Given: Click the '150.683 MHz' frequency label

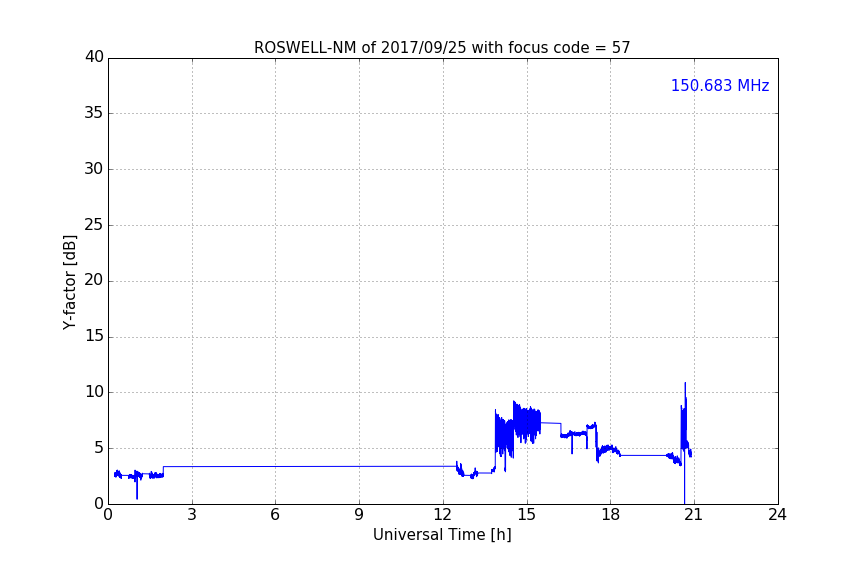Looking at the screenshot, I should (720, 85).
